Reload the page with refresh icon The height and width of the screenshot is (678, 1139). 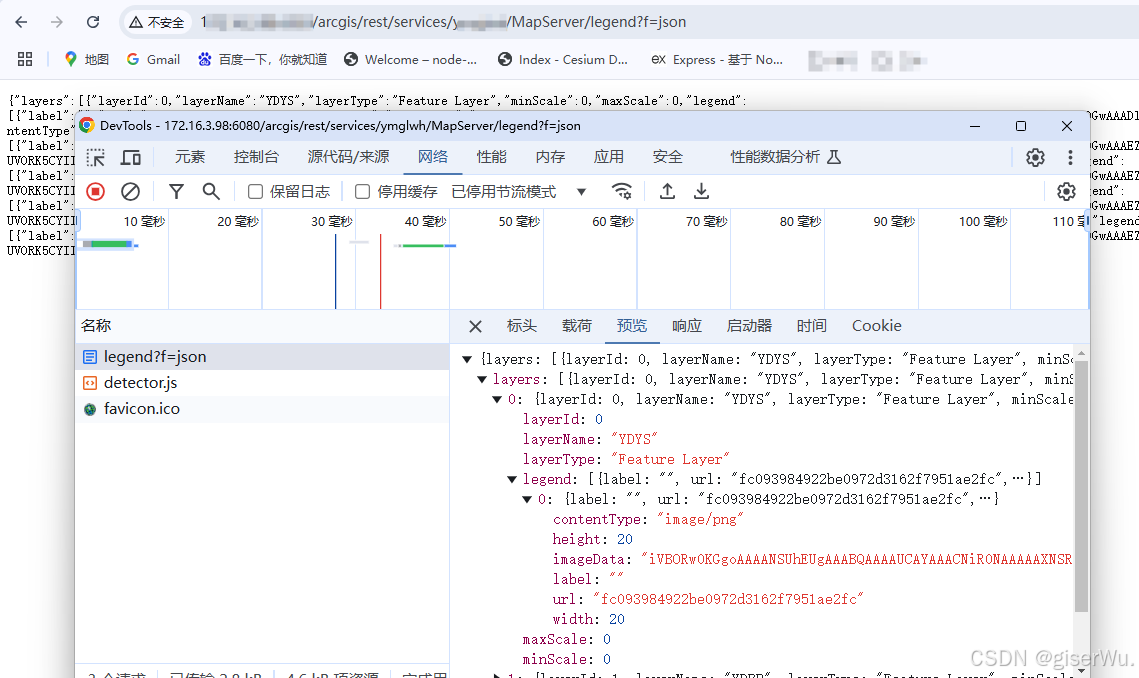point(93,22)
